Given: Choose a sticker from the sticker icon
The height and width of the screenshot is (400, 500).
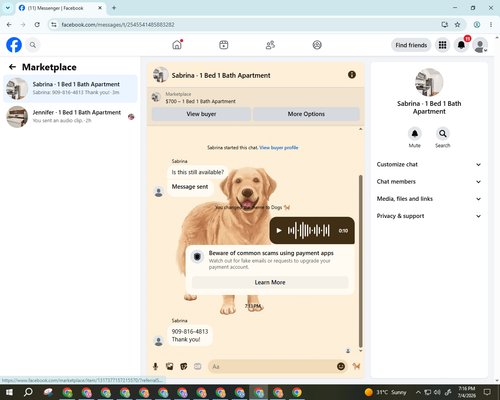Looking at the screenshot, I should point(184,367).
